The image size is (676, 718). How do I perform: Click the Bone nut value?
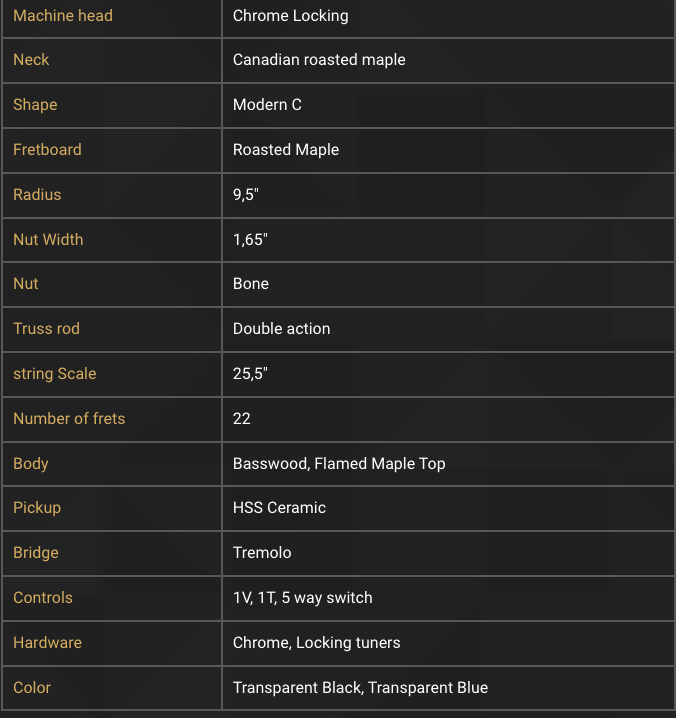(251, 284)
